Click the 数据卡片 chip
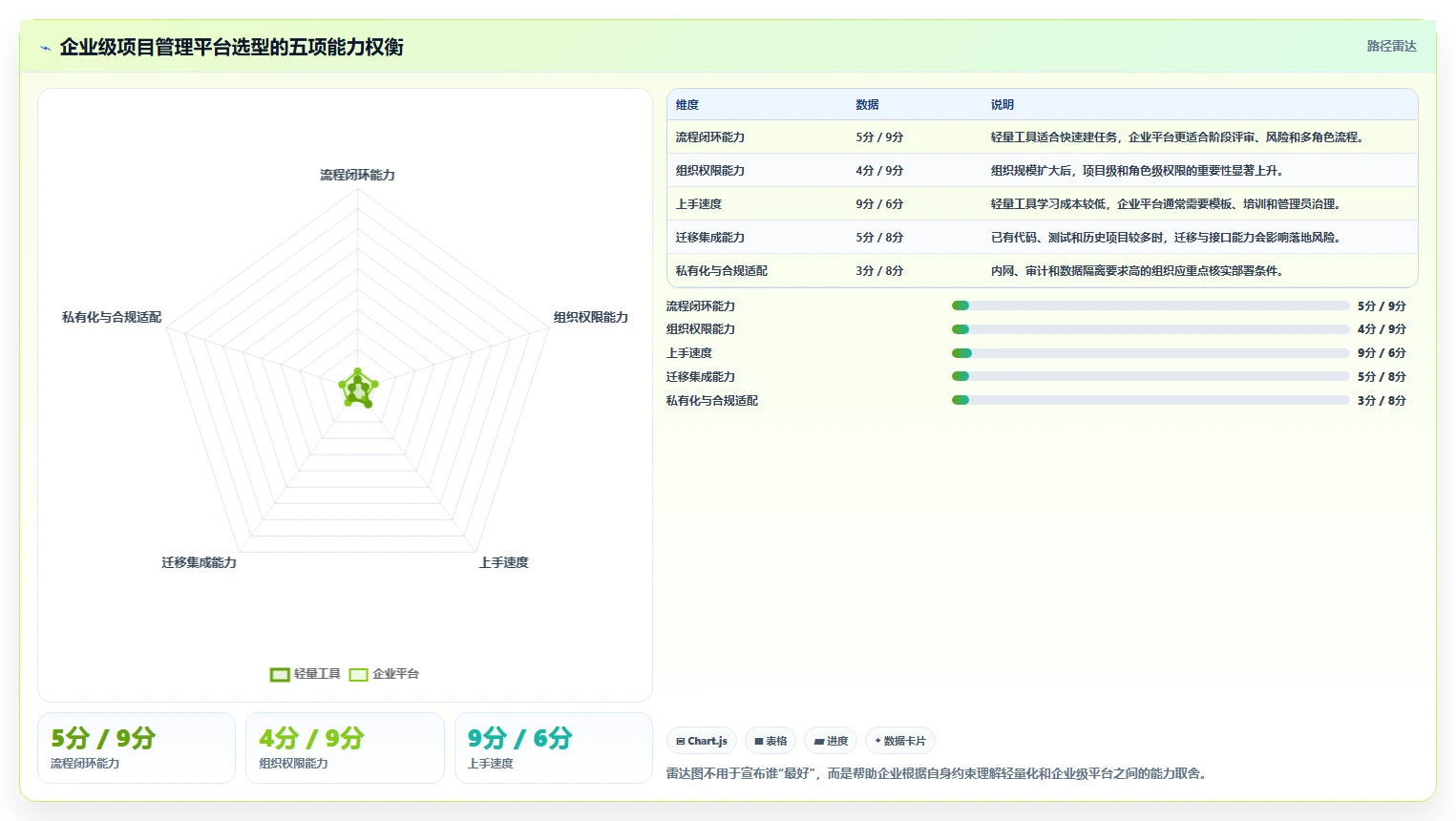This screenshot has height=821, width=1456. (x=900, y=741)
